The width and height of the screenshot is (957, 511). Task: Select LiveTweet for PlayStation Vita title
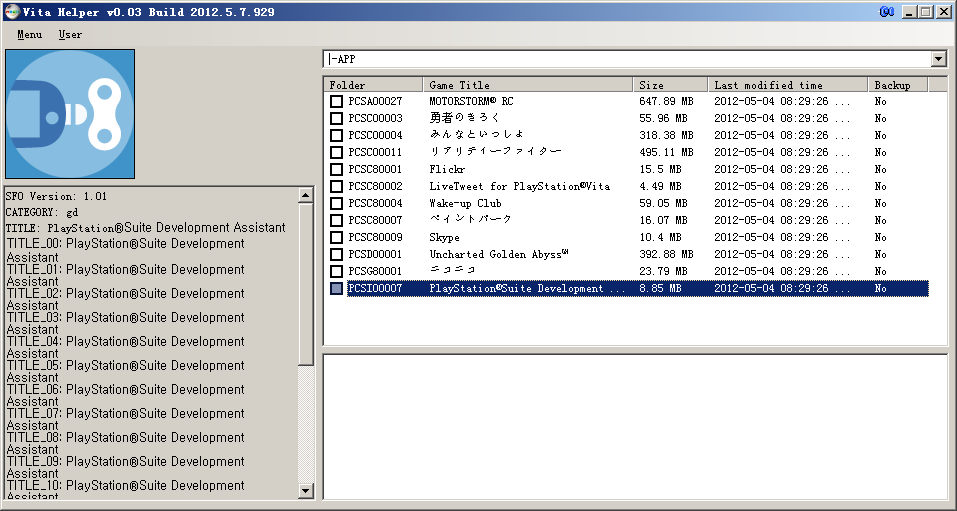(x=519, y=186)
